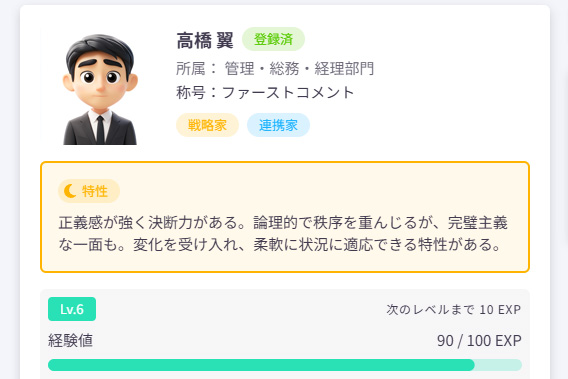Click the 次のレベルまで 10 EXP text
This screenshot has width=568, height=379.
tap(454, 310)
